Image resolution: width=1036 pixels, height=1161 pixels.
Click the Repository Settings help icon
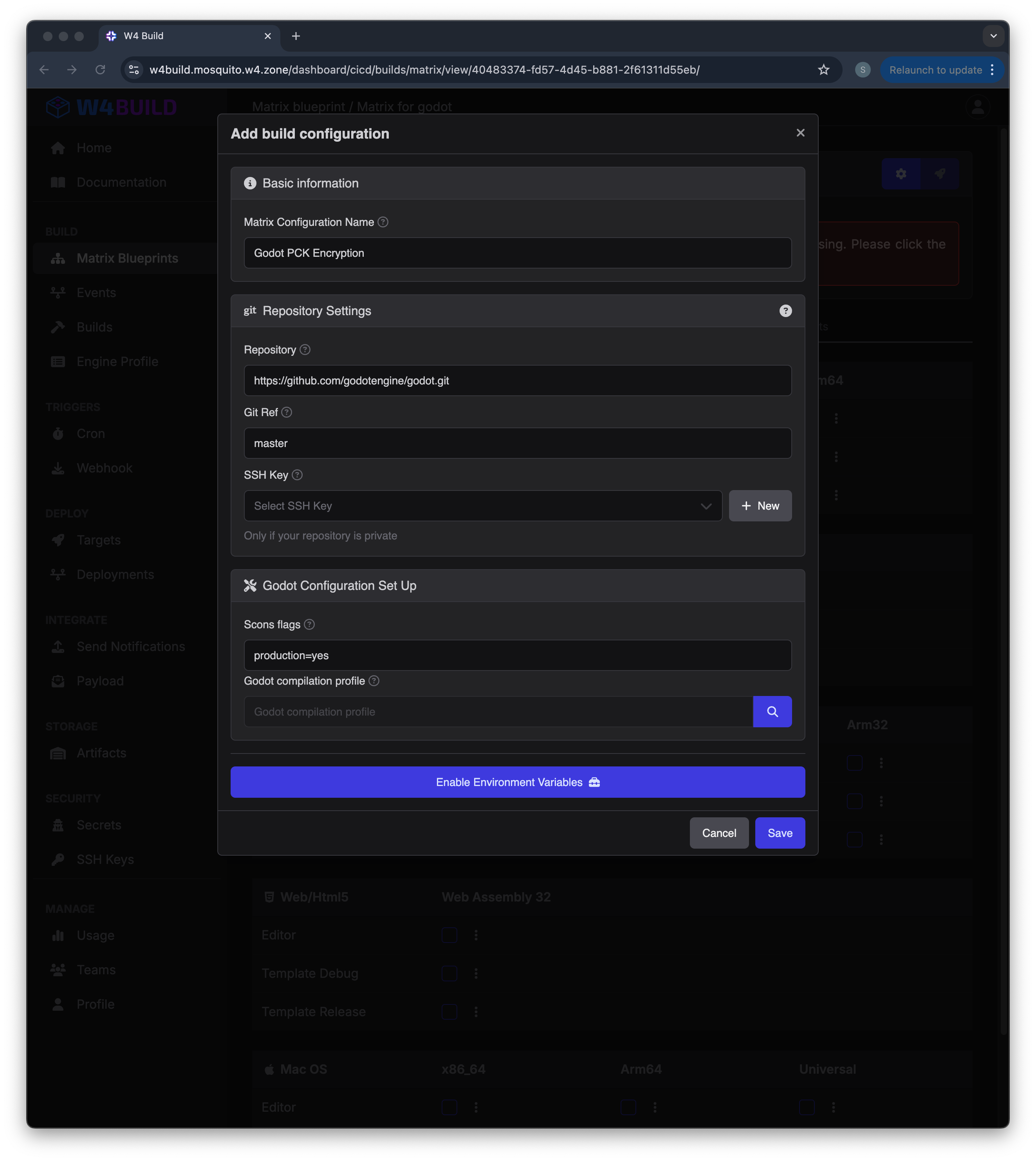point(785,311)
